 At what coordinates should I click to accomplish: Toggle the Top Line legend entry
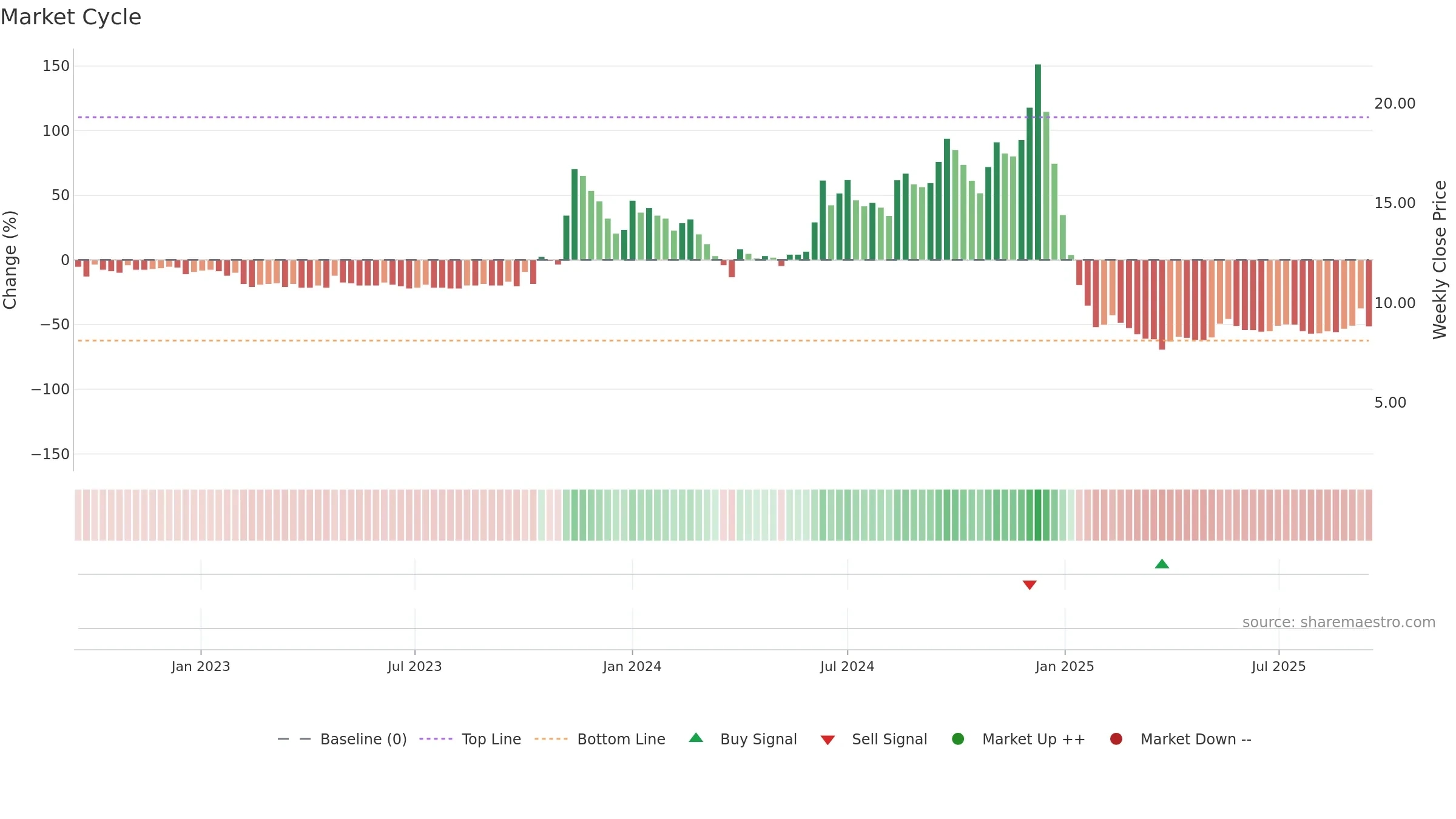[x=470, y=739]
